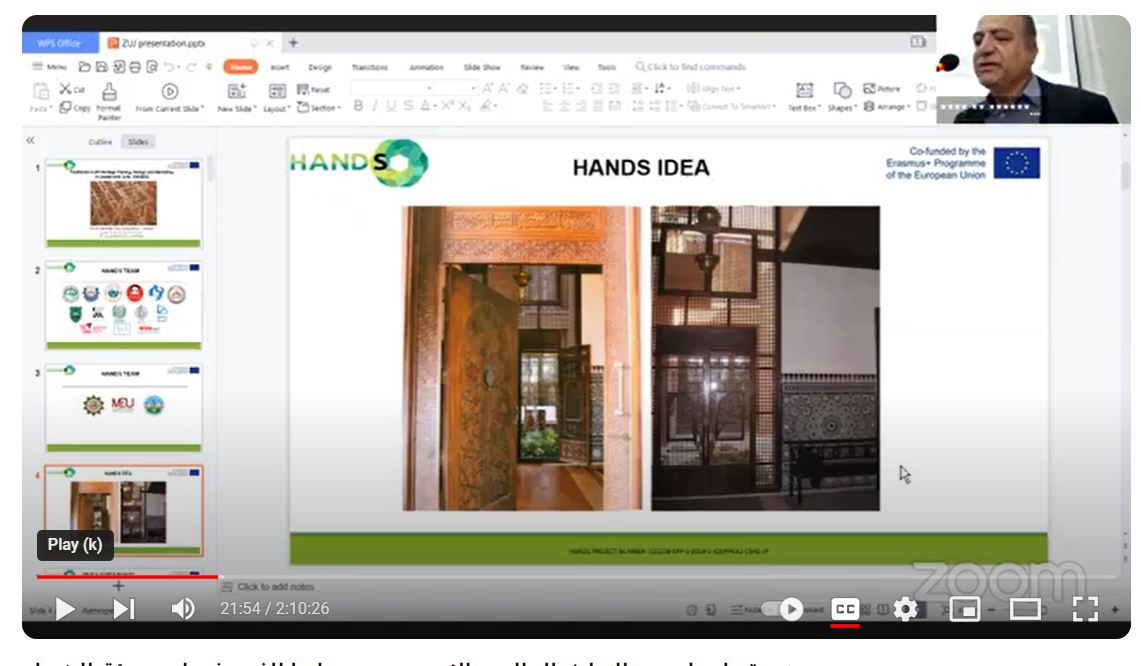Open the Design ribbon tab
Viewport: 1141px width, 666px height.
click(x=319, y=67)
